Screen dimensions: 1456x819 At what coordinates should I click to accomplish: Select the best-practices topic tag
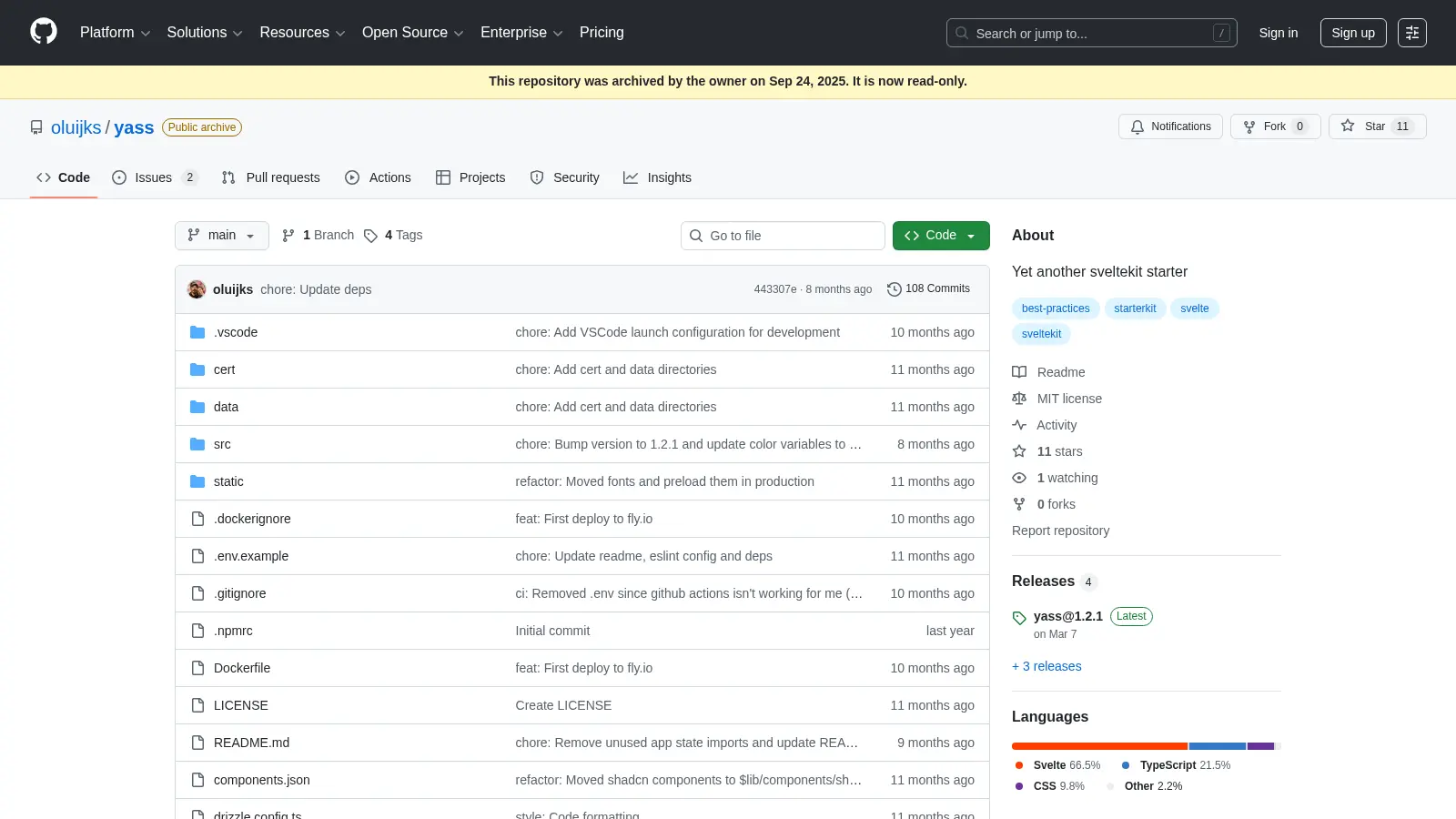pos(1056,308)
